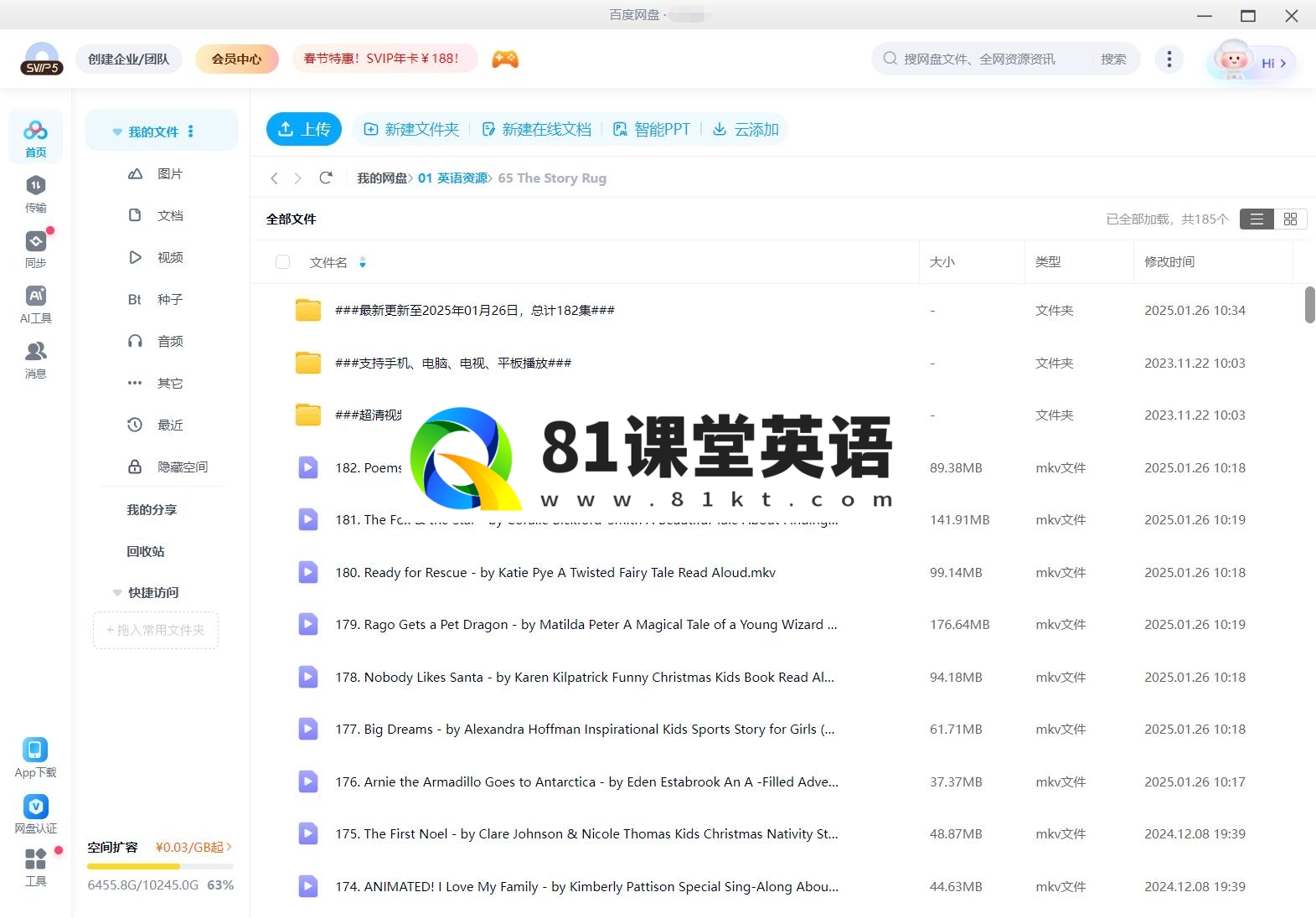Click the game controller icon in header
Image resolution: width=1316 pixels, height=918 pixels.
[504, 59]
